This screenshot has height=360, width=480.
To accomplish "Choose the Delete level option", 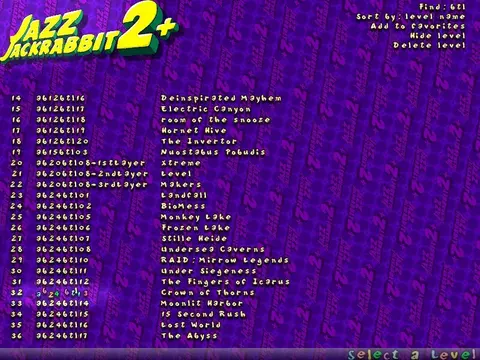I will (429, 45).
